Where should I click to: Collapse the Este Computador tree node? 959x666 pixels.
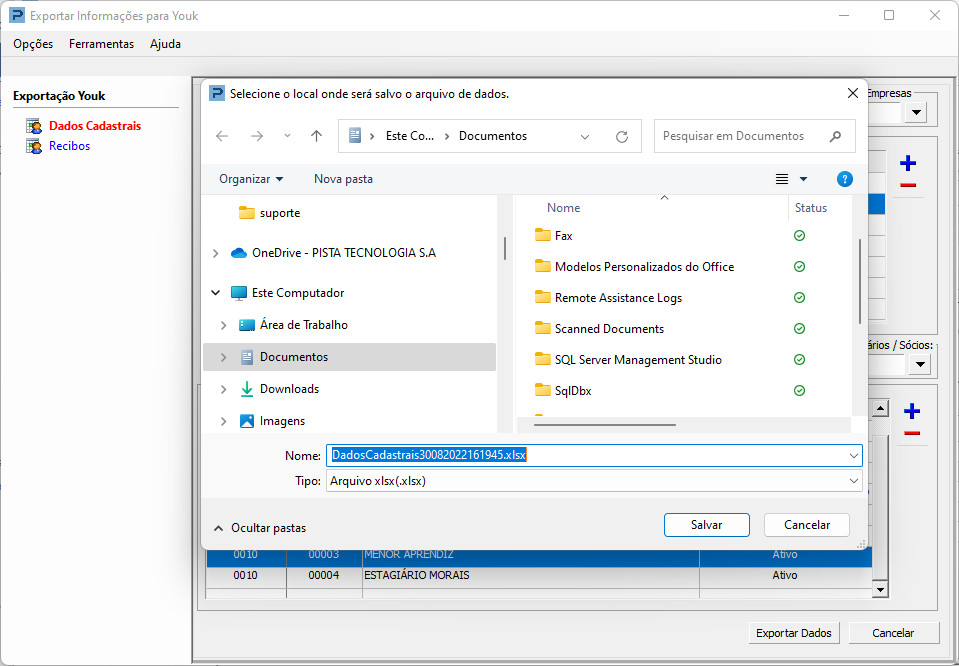click(216, 294)
